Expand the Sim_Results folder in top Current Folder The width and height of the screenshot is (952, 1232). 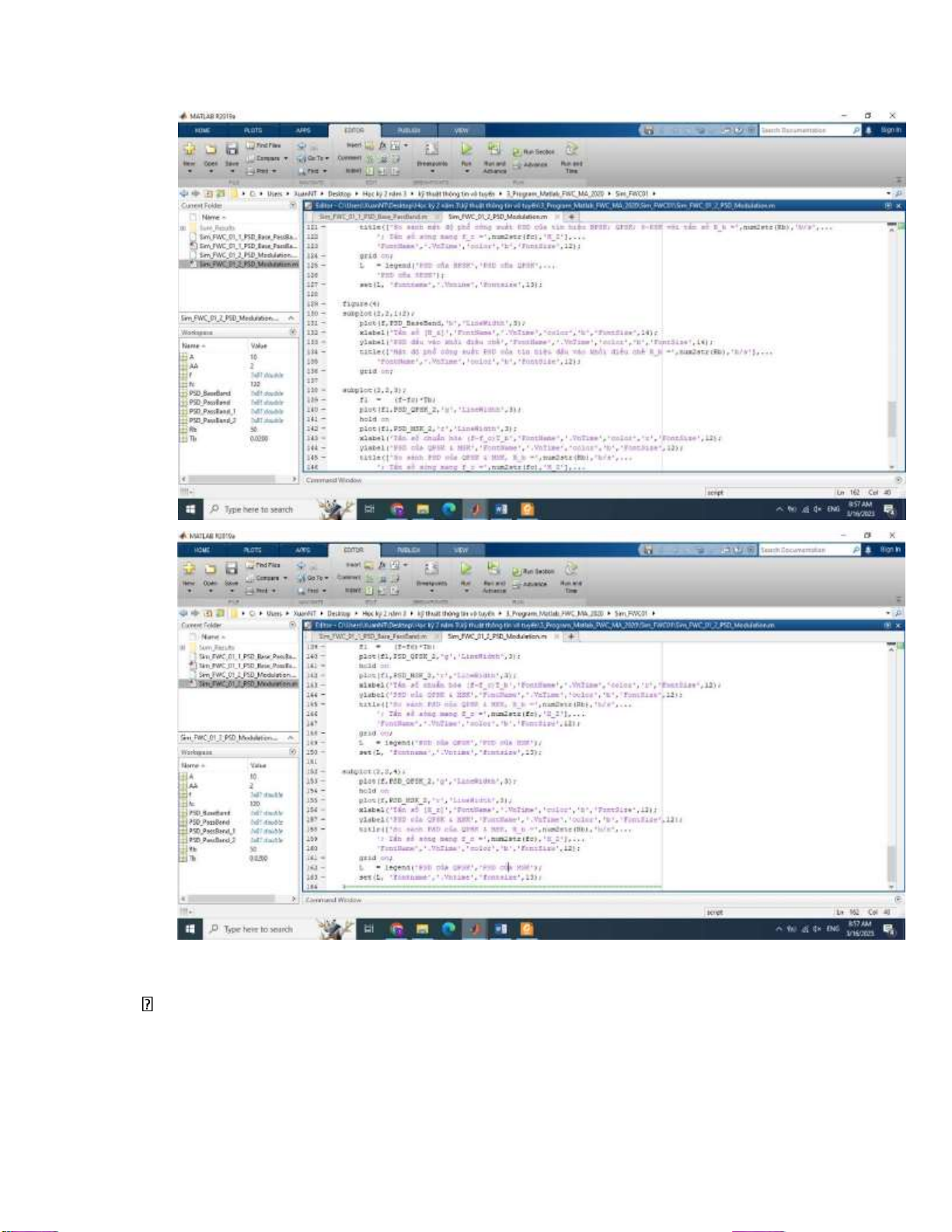click(x=183, y=228)
